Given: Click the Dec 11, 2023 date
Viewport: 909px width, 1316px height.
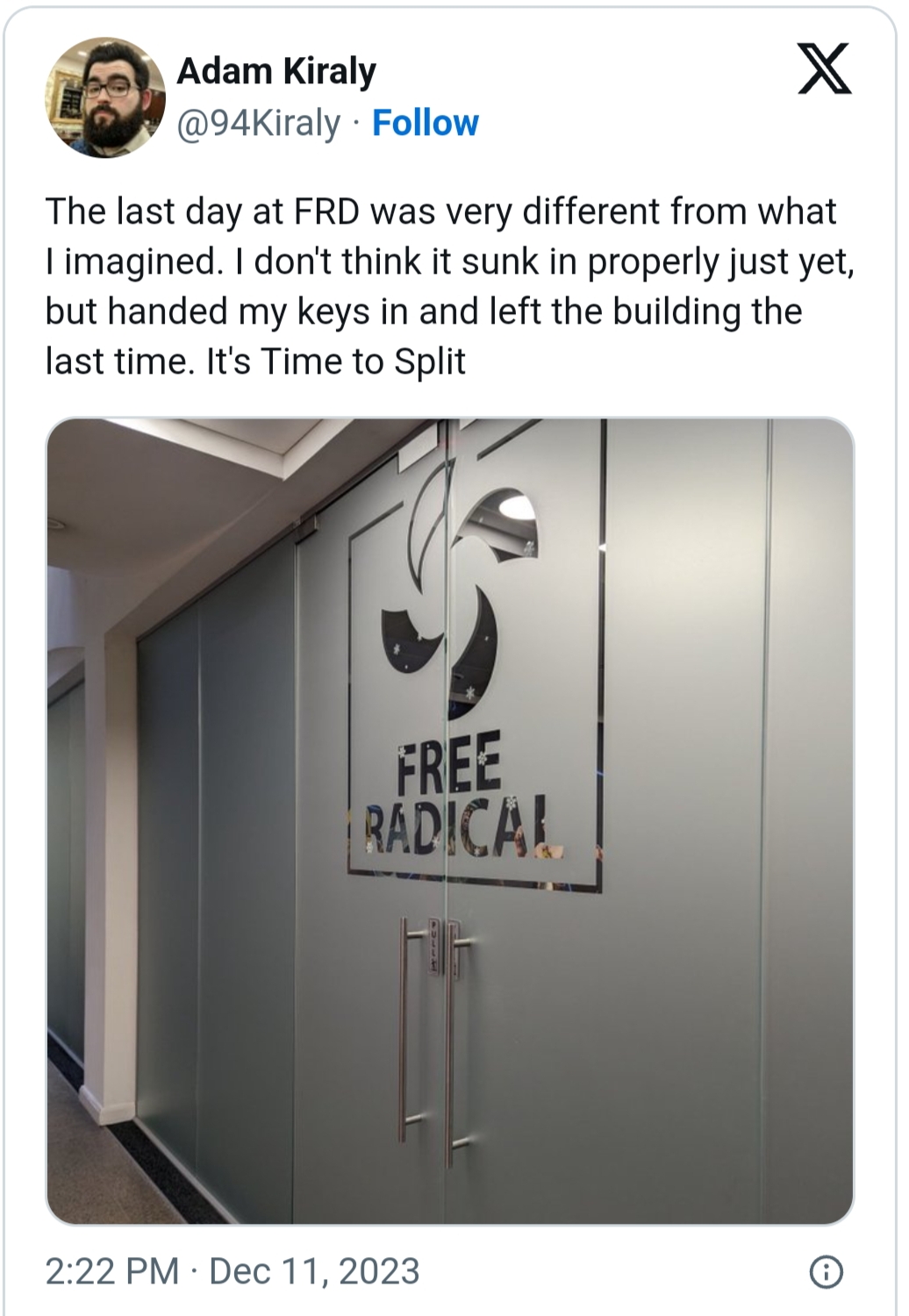Looking at the screenshot, I should (315, 1271).
